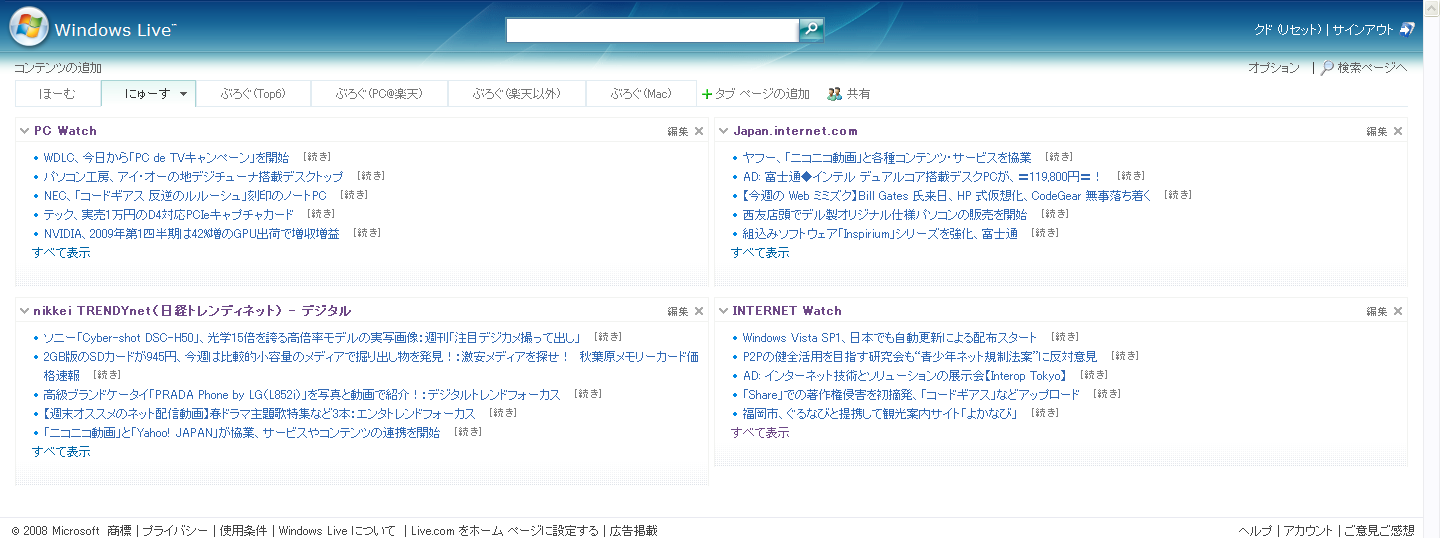Open the ぶろぐ(PC@楽天) tab

pos(379,94)
